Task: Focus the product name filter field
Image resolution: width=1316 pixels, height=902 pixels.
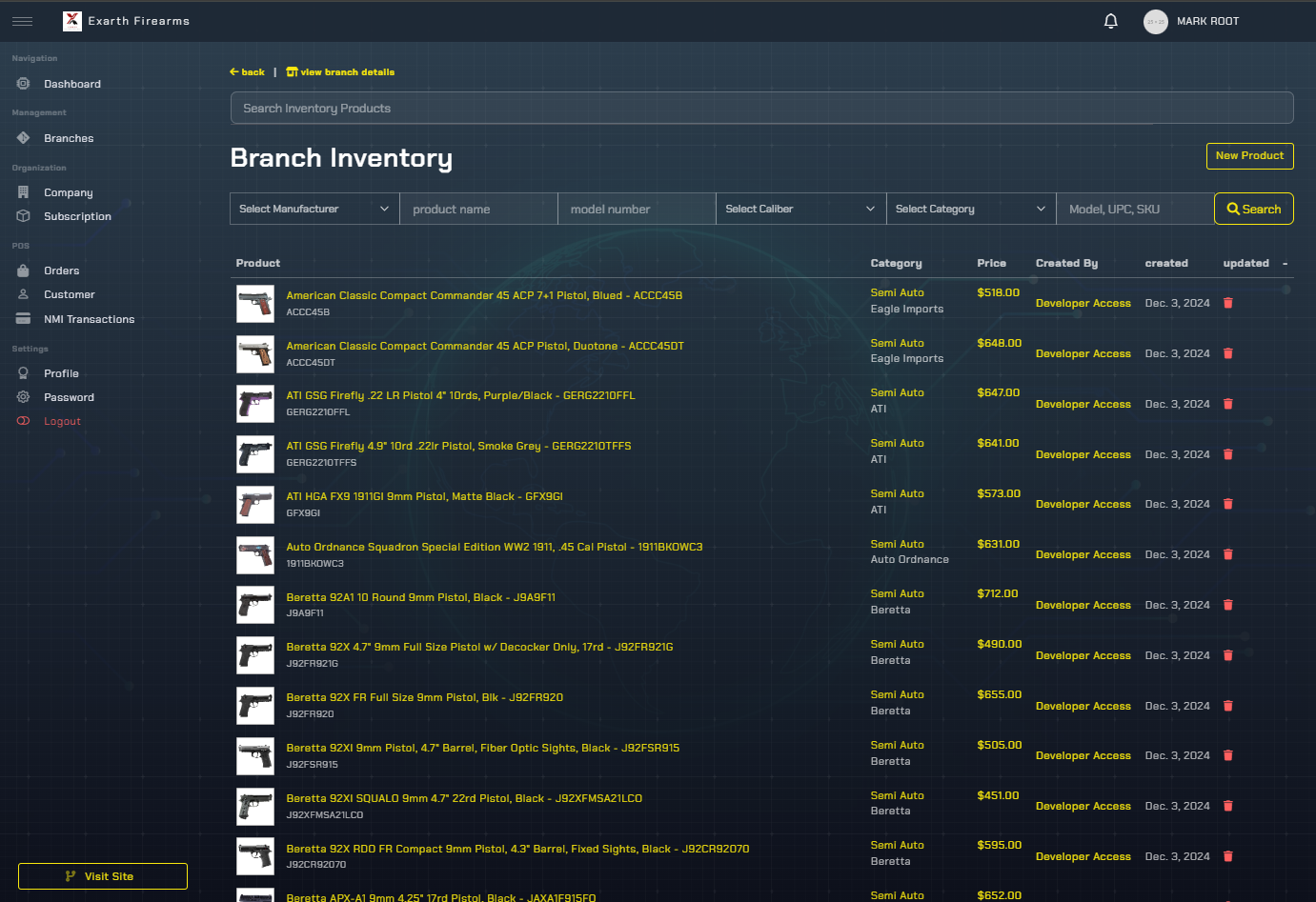Action: click(x=479, y=209)
